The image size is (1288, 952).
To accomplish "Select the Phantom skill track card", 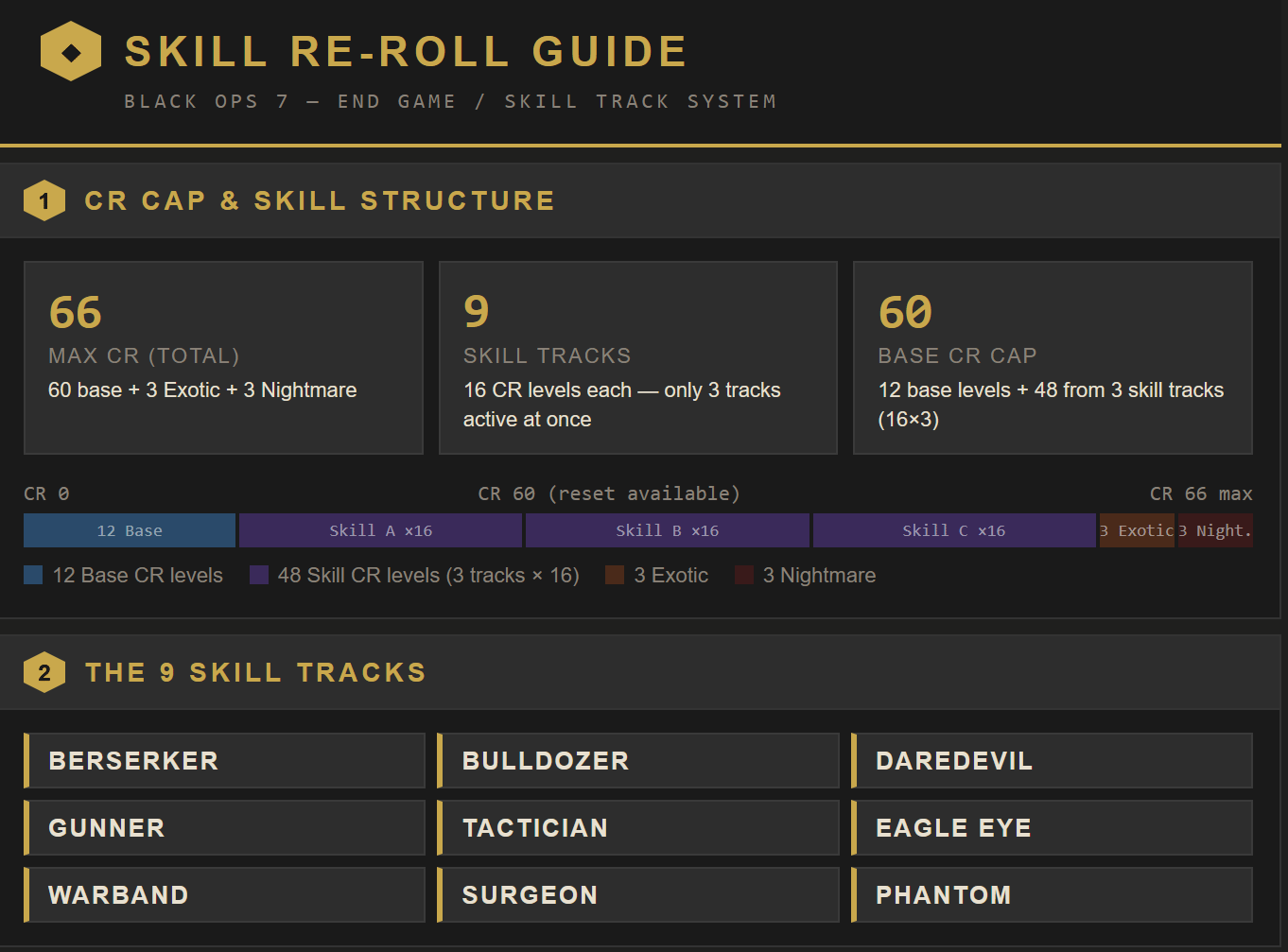I will (x=1052, y=894).
